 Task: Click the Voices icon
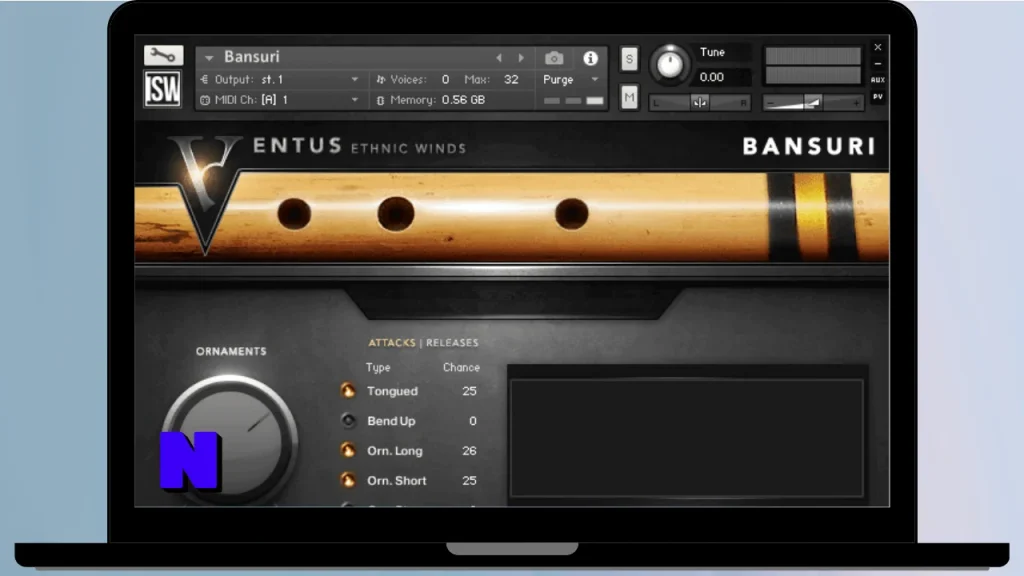[x=381, y=80]
